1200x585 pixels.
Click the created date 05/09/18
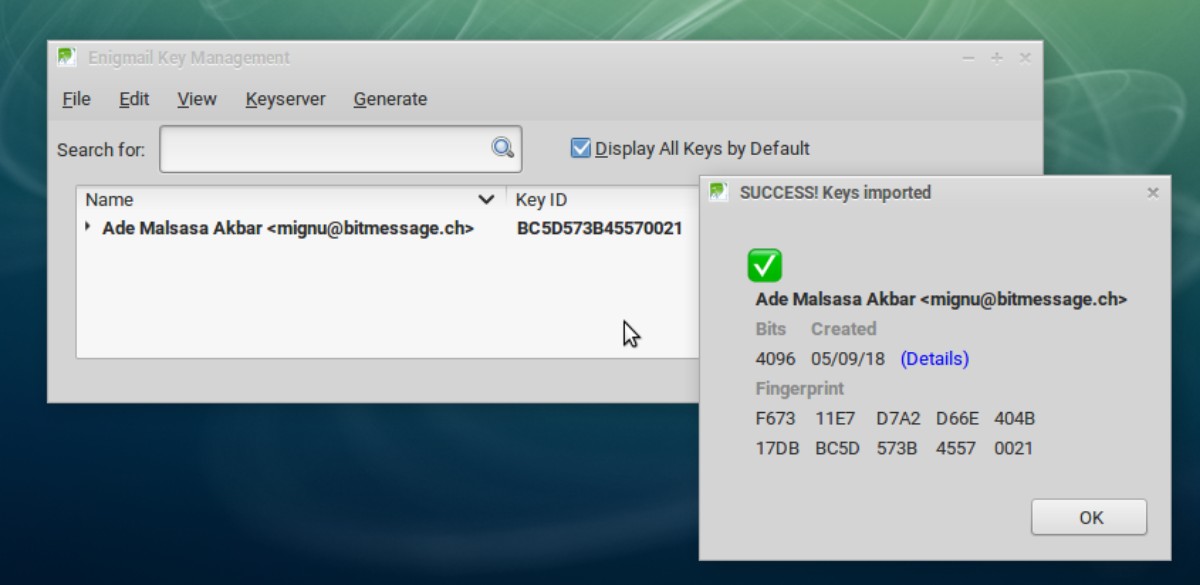pos(849,358)
